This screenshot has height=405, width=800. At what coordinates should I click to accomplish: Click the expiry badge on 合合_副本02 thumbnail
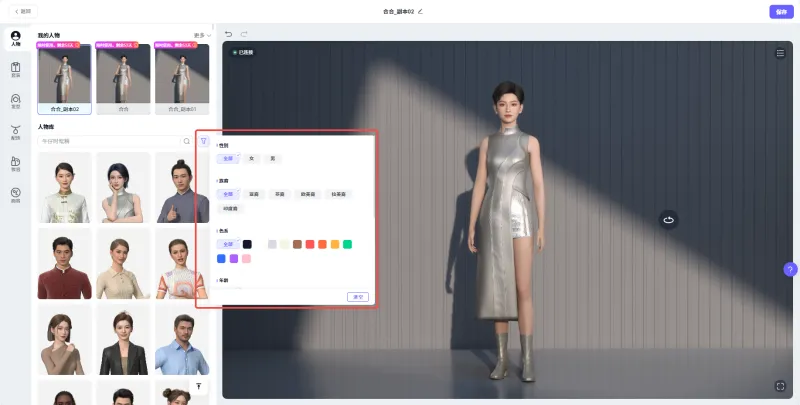coord(58,45)
